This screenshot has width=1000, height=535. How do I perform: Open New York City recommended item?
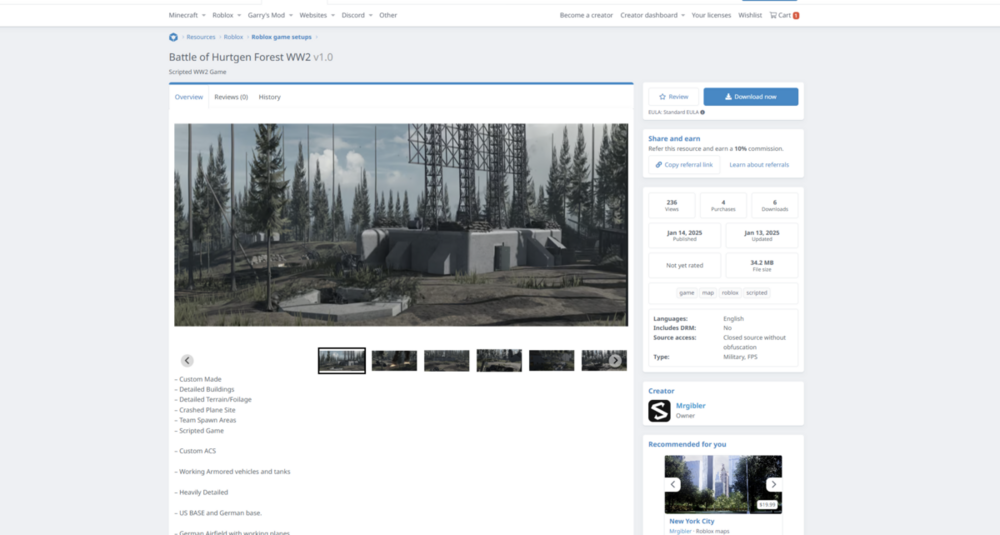[691, 521]
